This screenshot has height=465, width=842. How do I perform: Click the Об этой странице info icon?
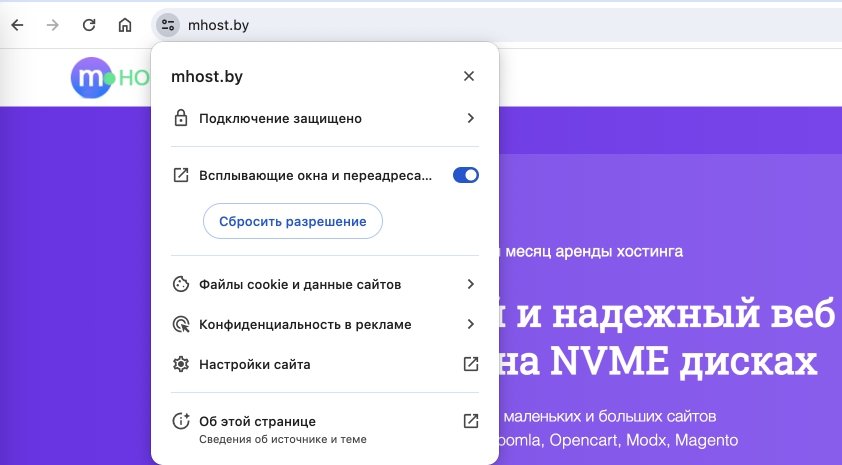tap(181, 421)
